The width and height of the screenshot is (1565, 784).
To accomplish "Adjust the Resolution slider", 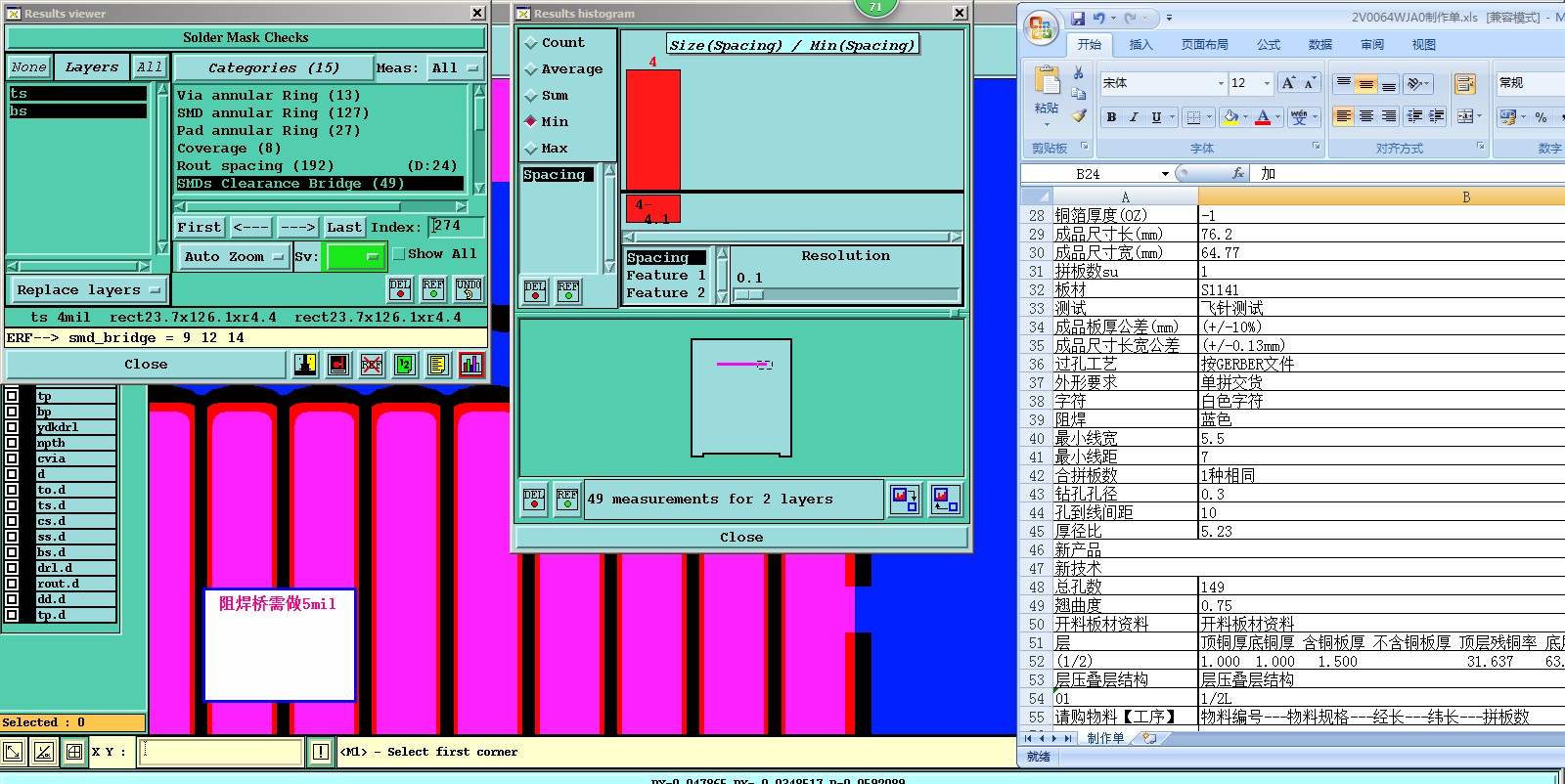I will point(749,294).
